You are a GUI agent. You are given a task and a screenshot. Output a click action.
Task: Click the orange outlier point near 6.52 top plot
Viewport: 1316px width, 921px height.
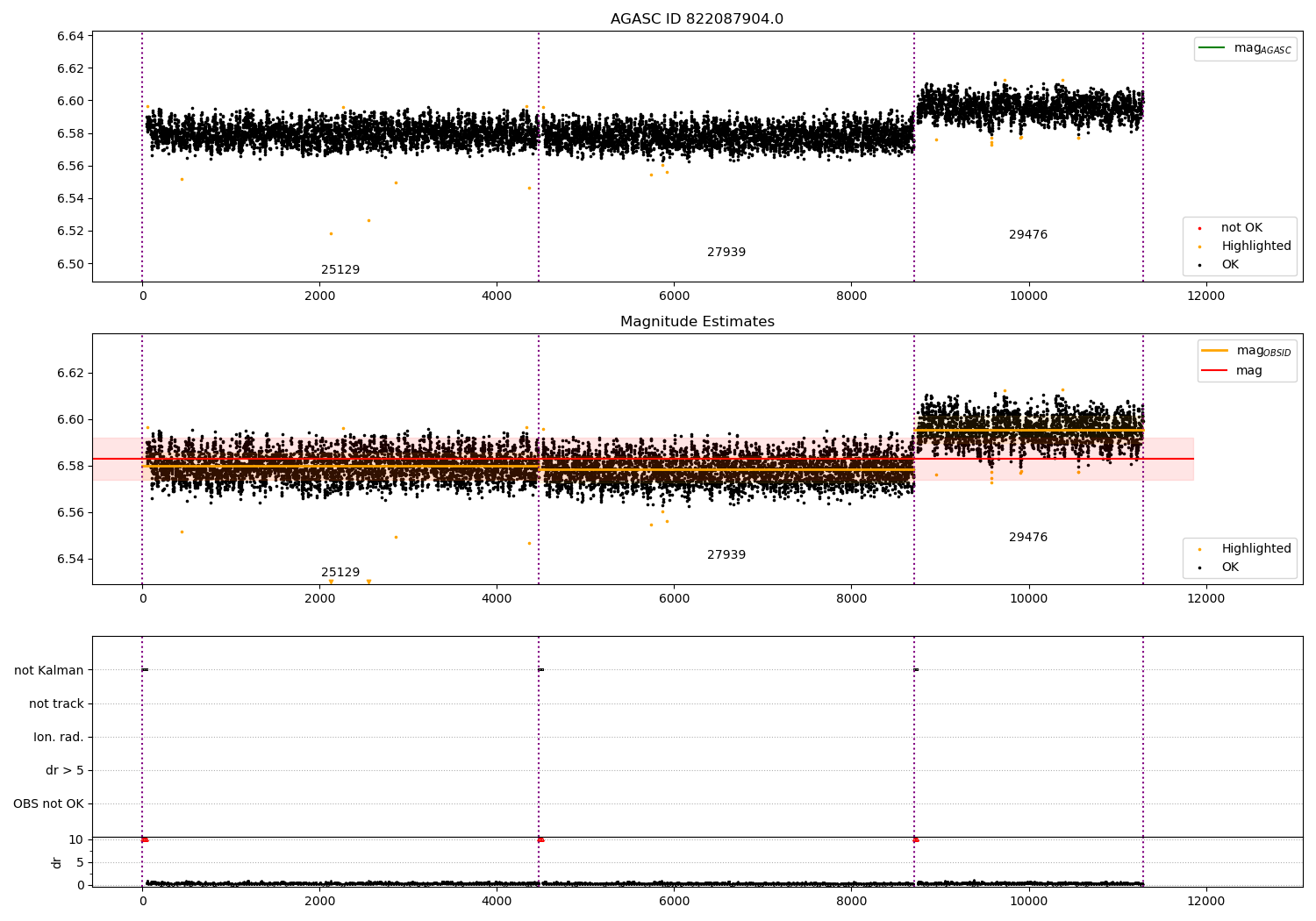(x=331, y=233)
